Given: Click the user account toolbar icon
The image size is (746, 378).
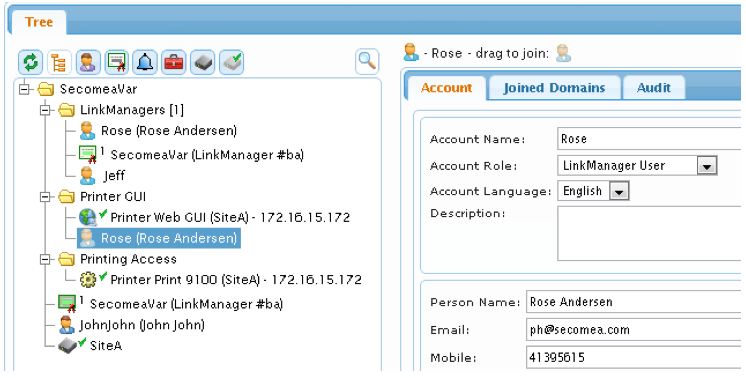Looking at the screenshot, I should click(x=88, y=62).
